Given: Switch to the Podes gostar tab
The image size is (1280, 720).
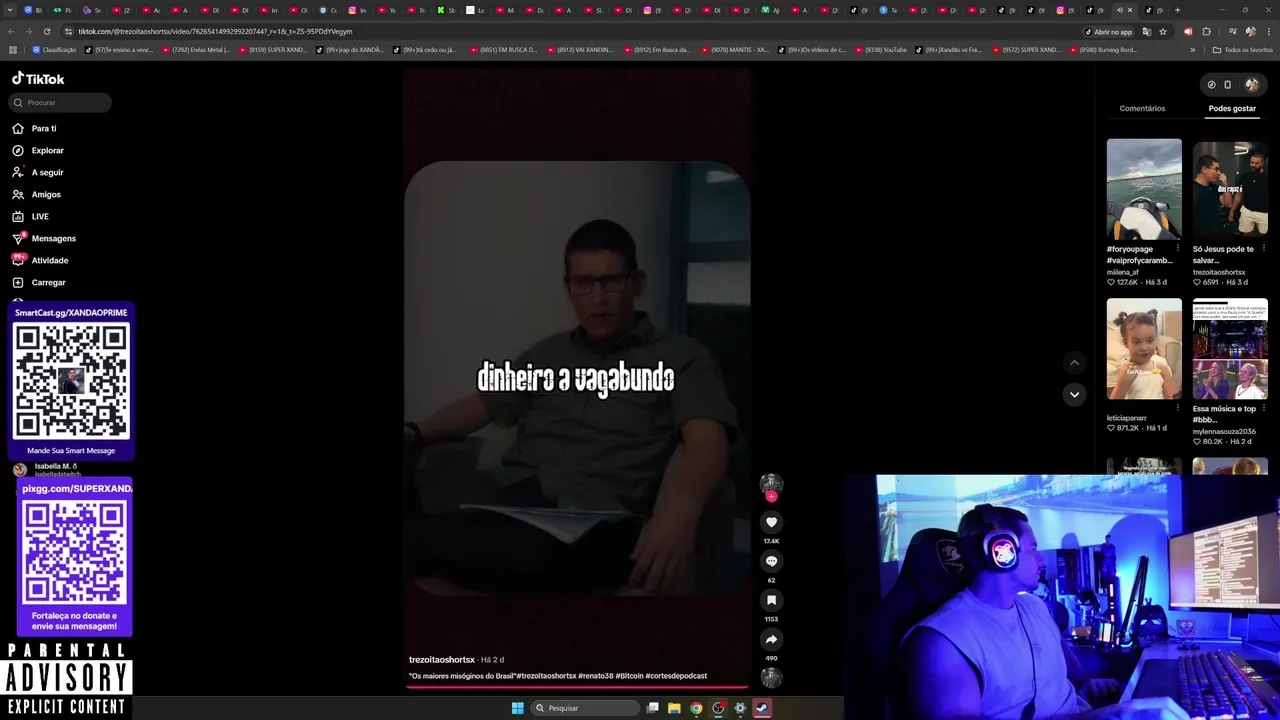Looking at the screenshot, I should pos(1232,108).
